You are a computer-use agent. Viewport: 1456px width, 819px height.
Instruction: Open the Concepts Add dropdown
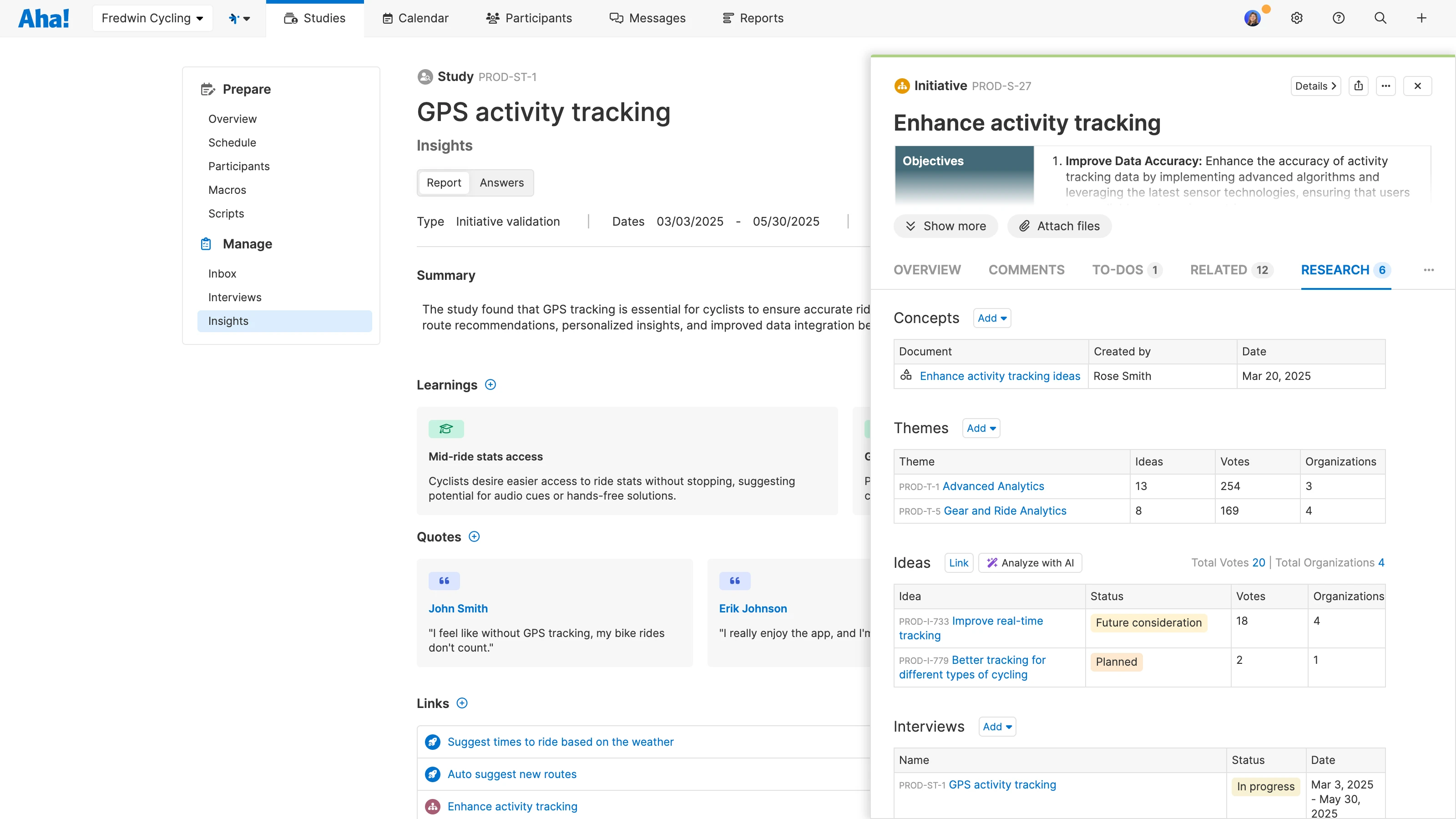point(992,318)
